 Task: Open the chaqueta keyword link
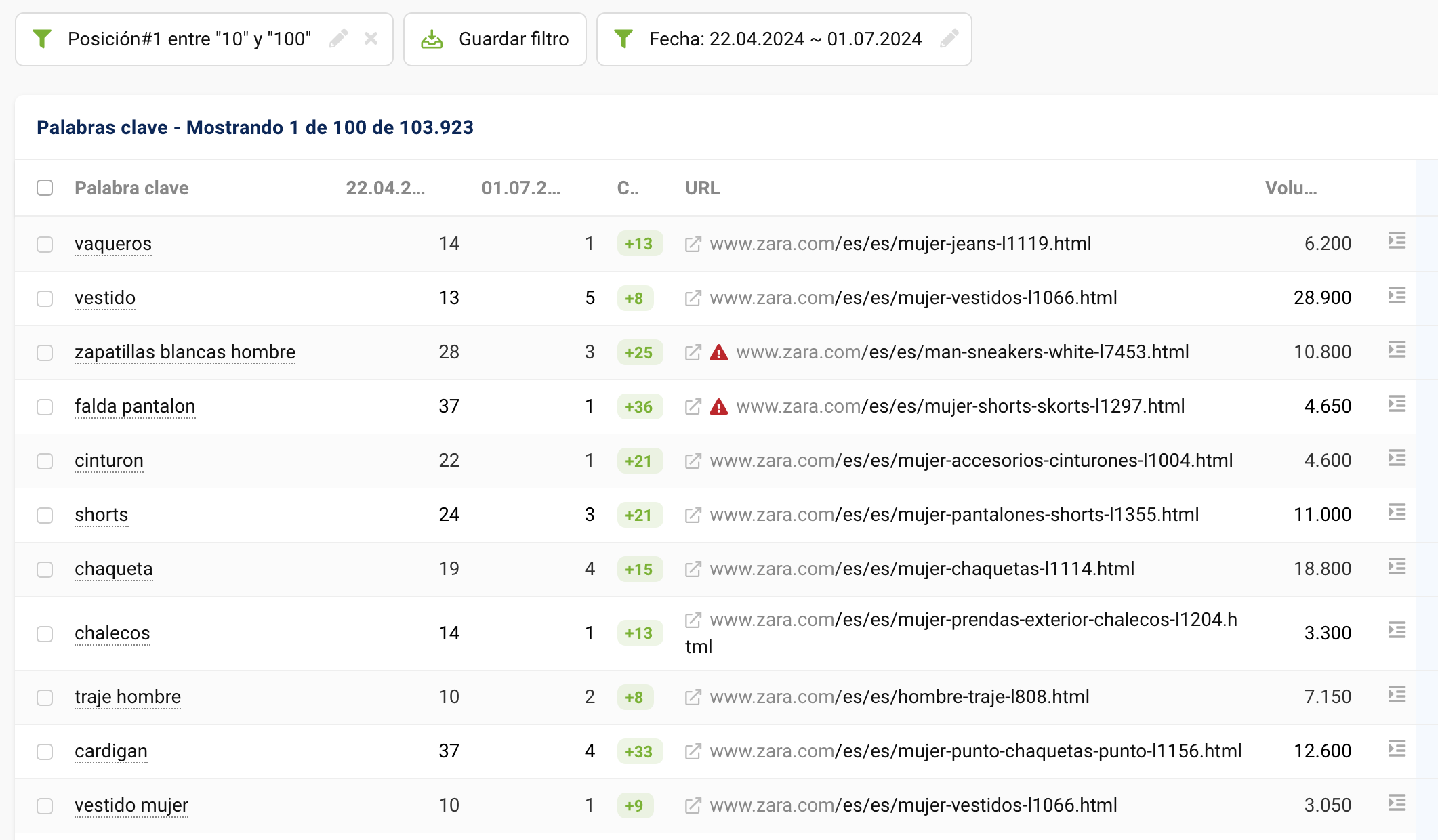pyautogui.click(x=113, y=569)
